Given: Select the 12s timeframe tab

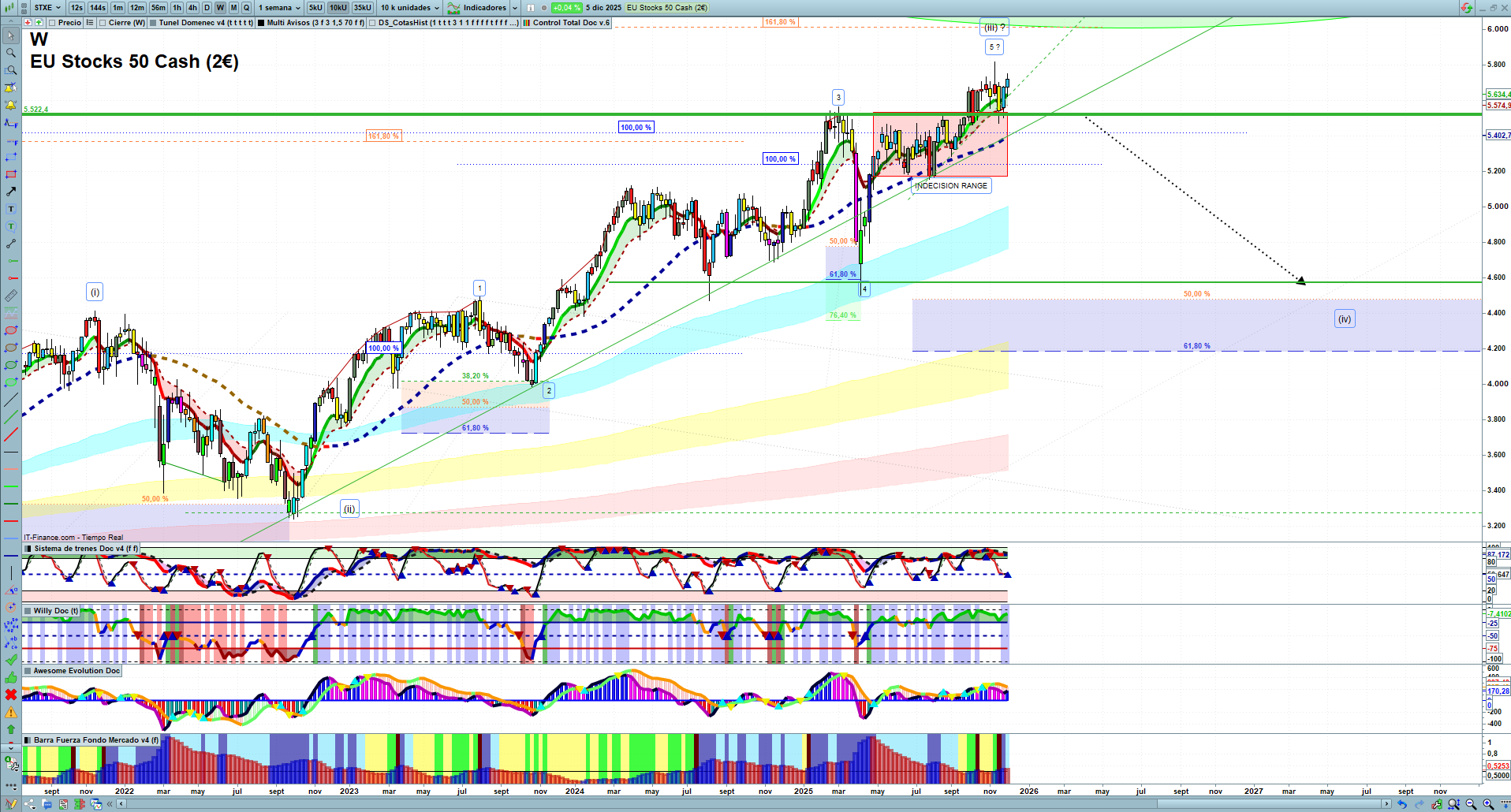Looking at the screenshot, I should coord(76,8).
